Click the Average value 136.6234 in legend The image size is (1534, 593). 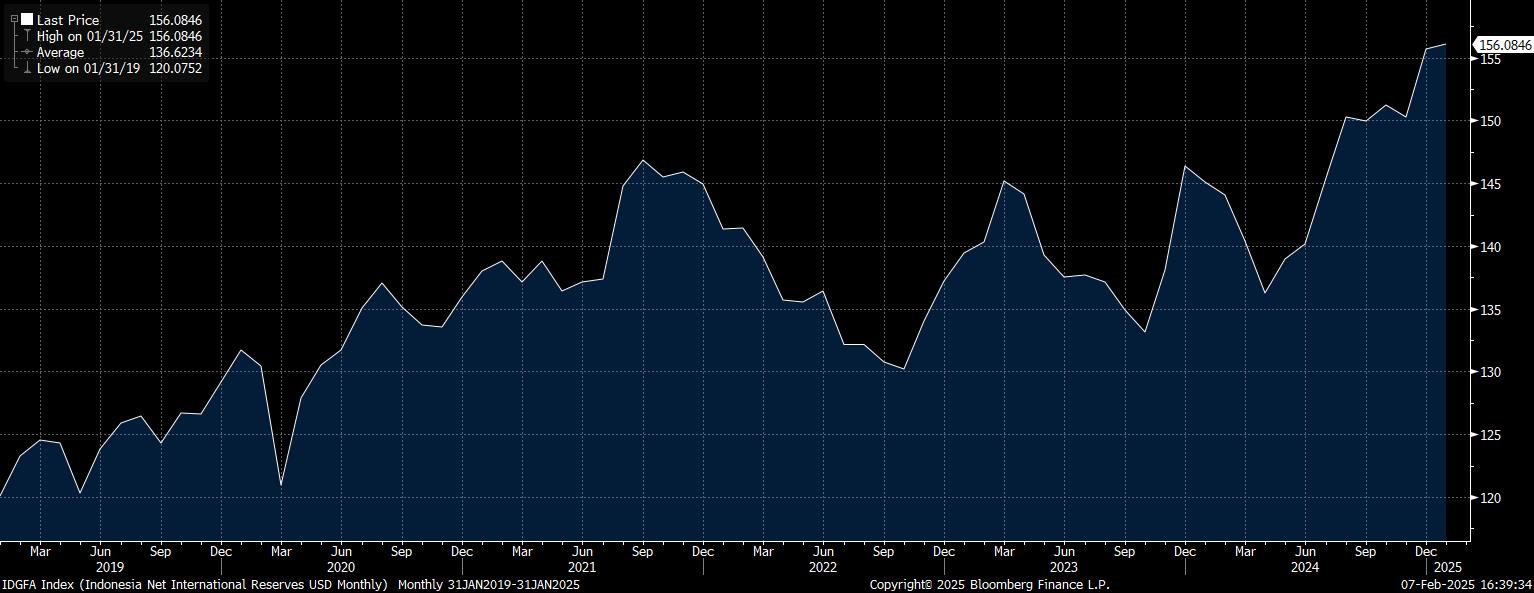[176, 52]
